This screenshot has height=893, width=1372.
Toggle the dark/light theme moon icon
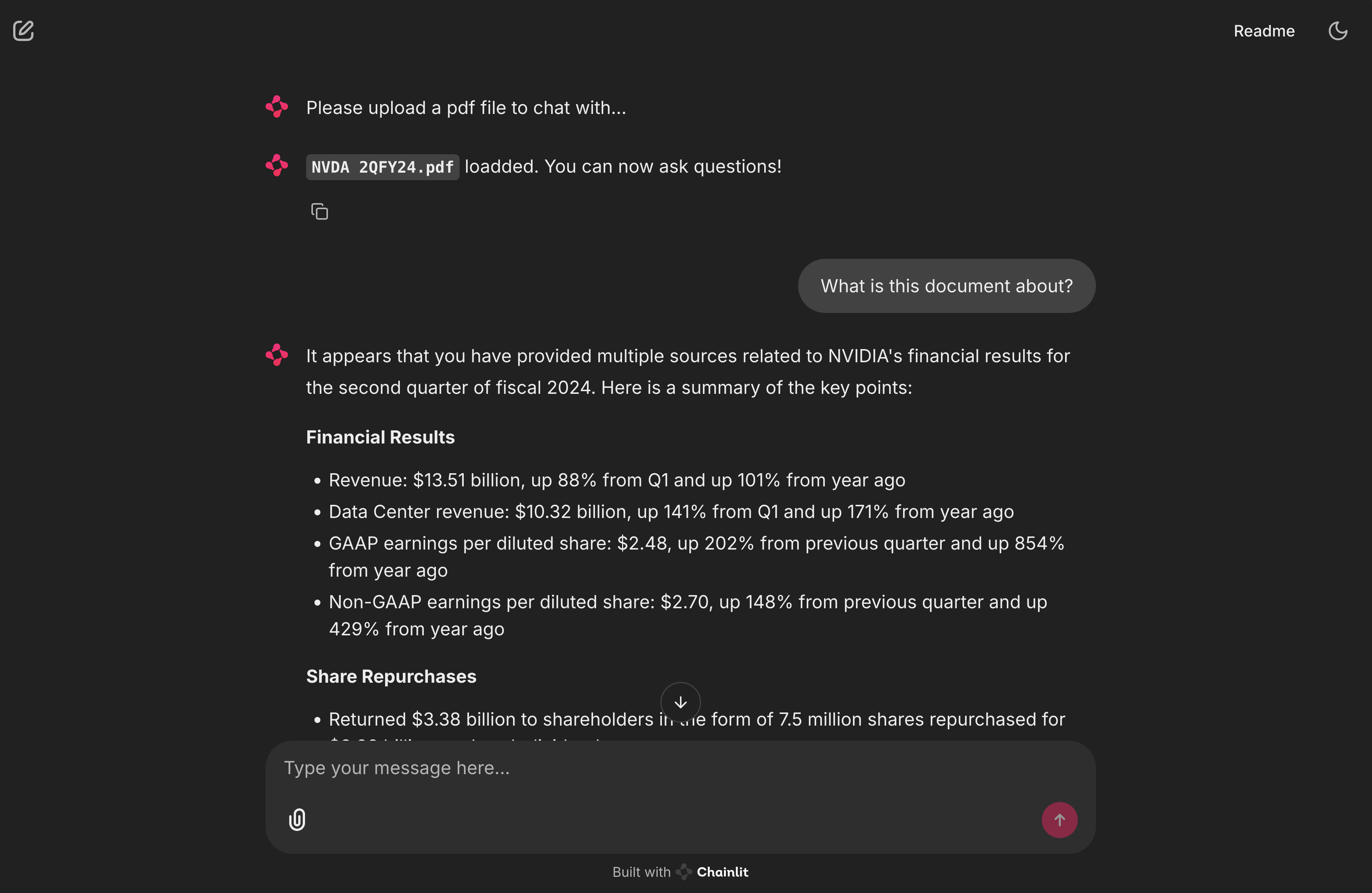click(x=1337, y=31)
